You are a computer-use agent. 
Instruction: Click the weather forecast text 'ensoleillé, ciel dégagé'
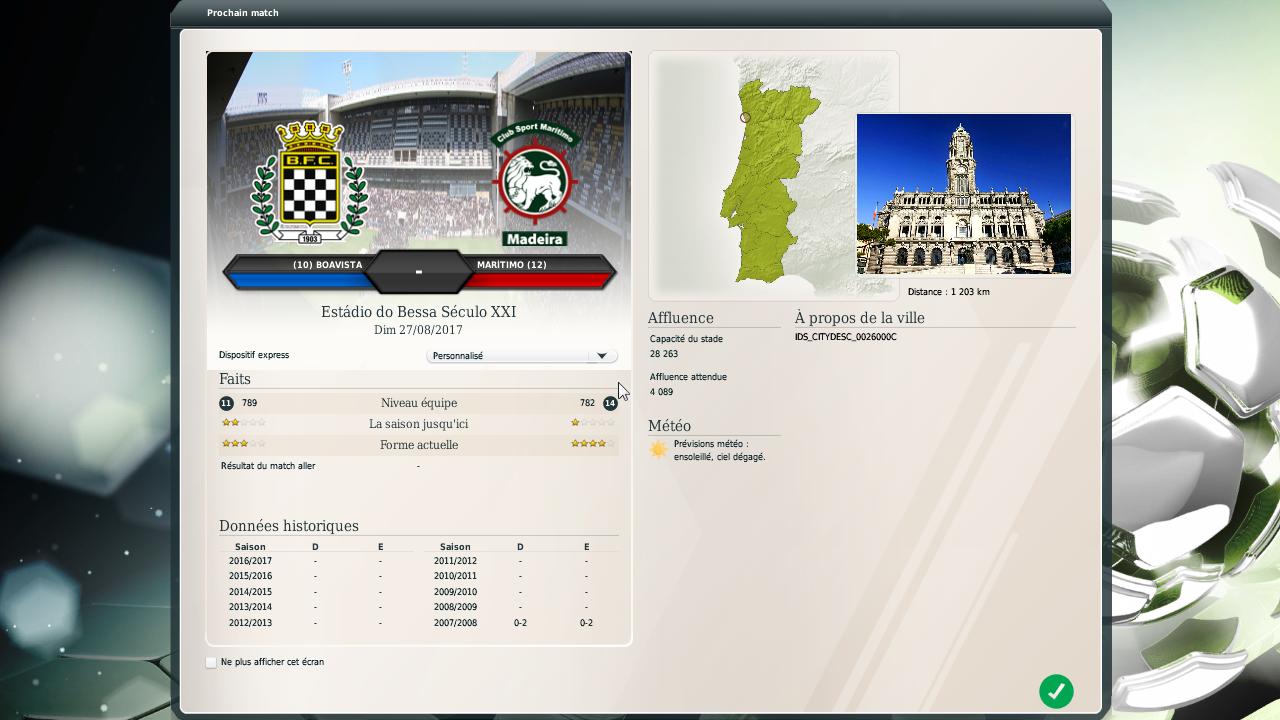click(720, 457)
